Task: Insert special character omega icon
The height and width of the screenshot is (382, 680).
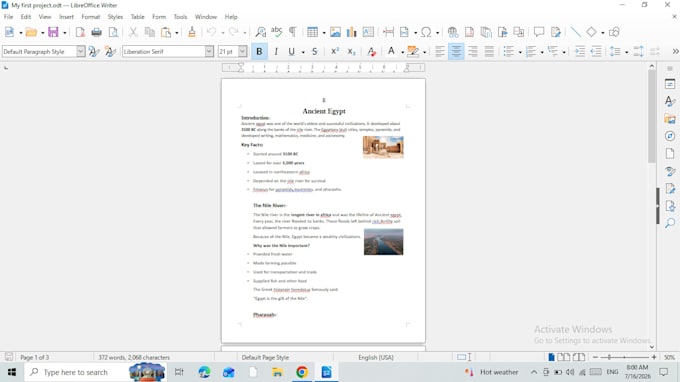Action: (x=426, y=32)
